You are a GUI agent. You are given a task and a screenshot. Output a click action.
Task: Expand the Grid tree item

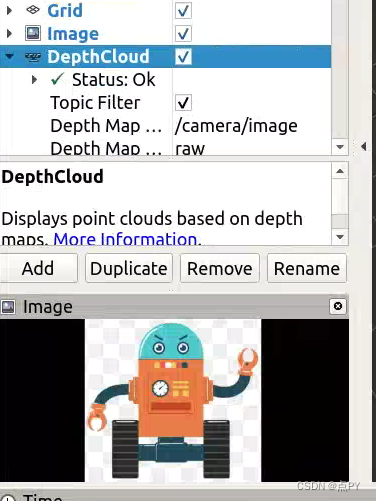point(9,10)
